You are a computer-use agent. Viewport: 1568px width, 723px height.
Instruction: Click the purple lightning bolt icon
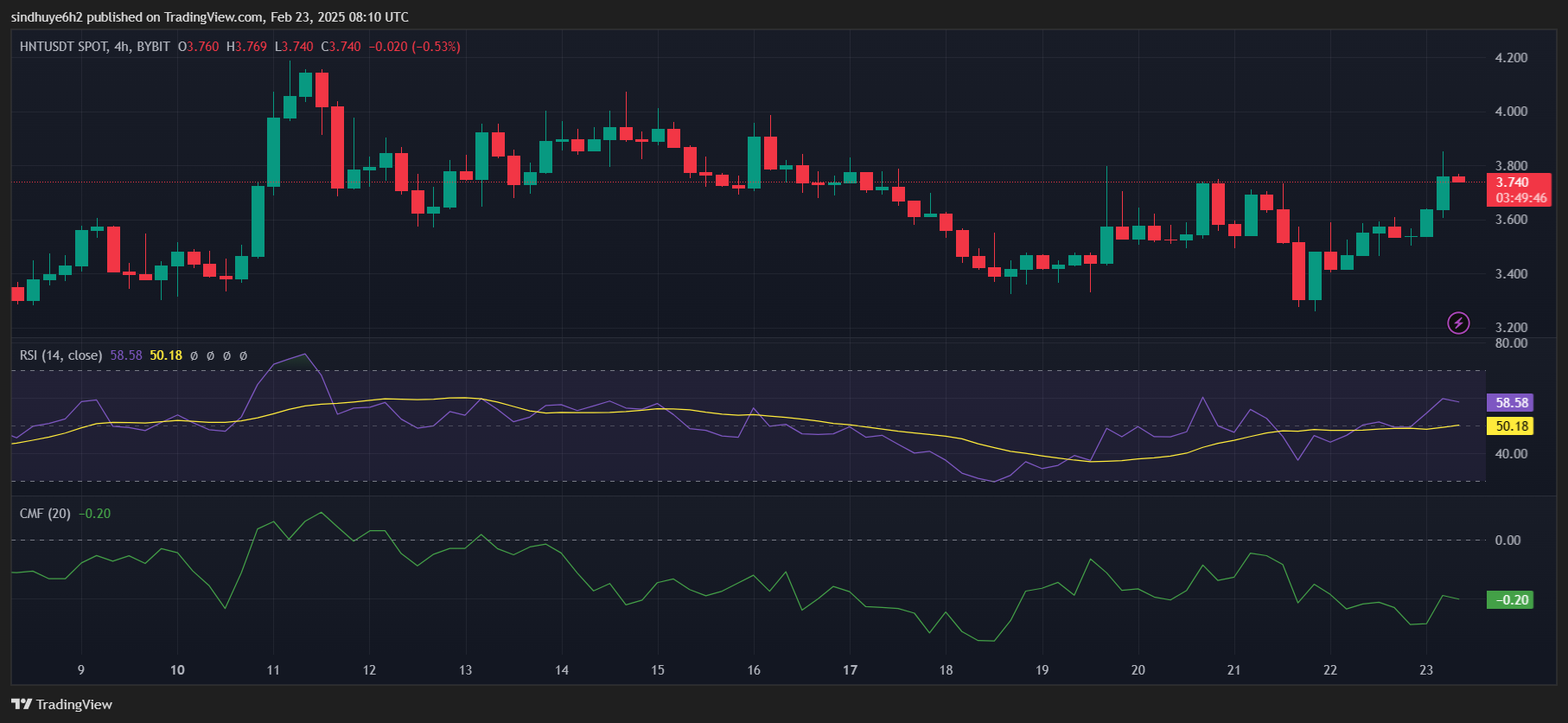[1458, 323]
